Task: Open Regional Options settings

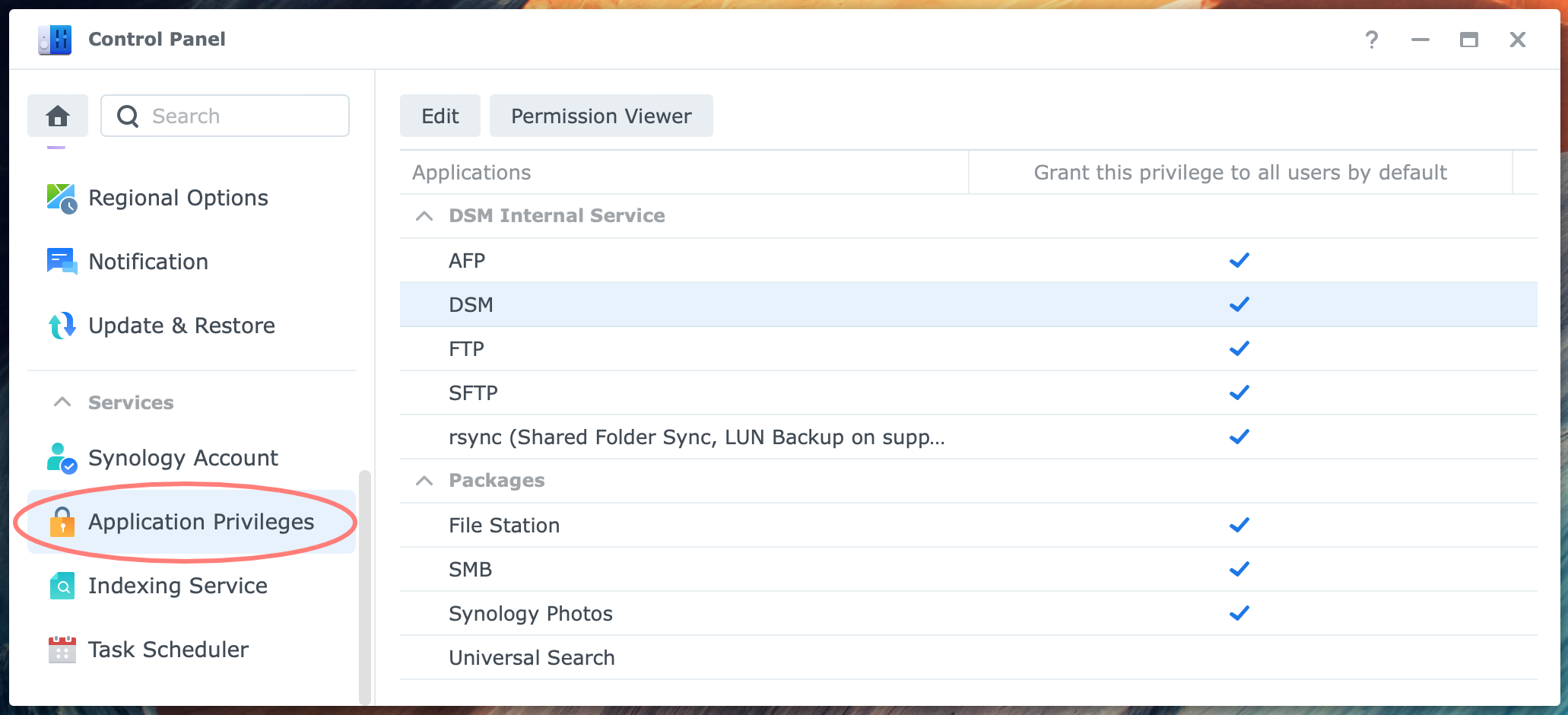Action: point(192,198)
